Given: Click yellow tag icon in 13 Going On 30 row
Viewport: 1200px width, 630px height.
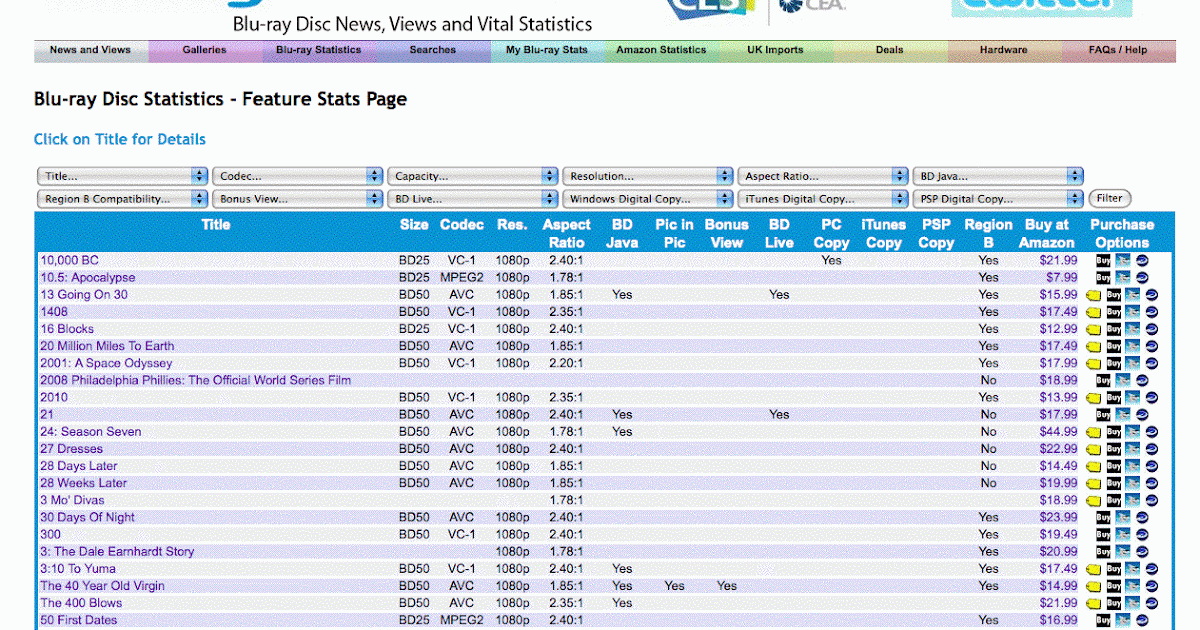Looking at the screenshot, I should pyautogui.click(x=1095, y=295).
